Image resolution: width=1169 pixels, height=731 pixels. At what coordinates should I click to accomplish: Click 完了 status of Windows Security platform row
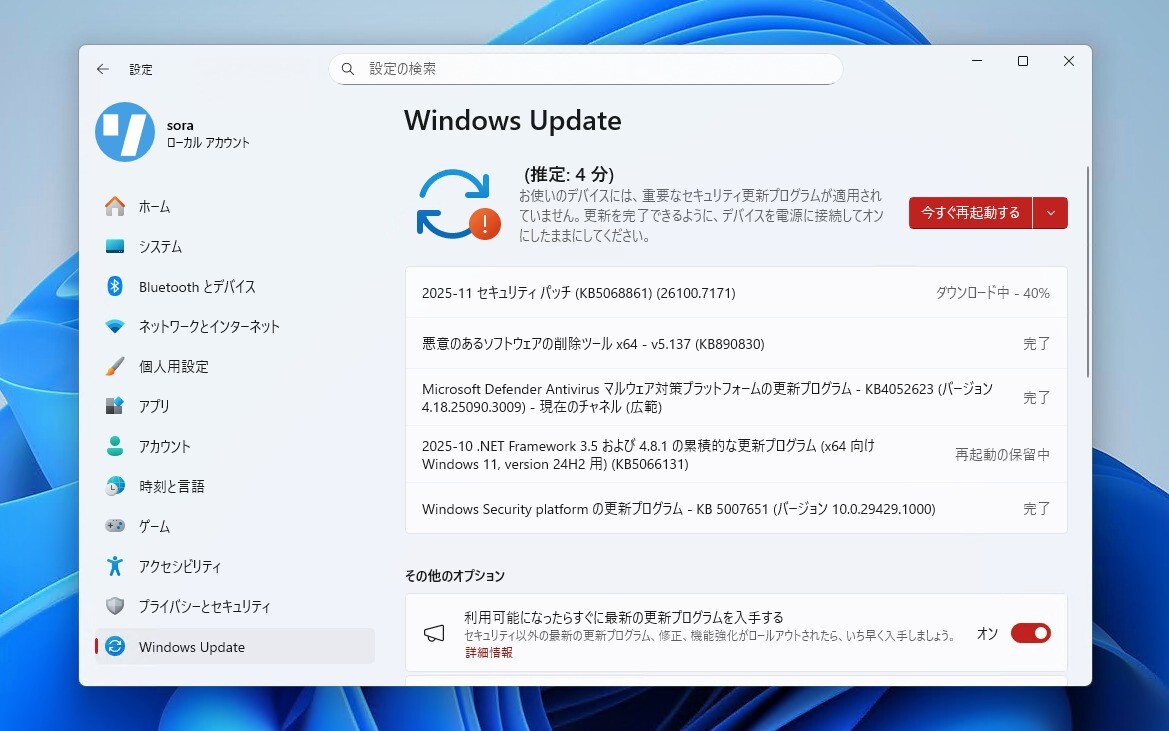(x=1036, y=508)
